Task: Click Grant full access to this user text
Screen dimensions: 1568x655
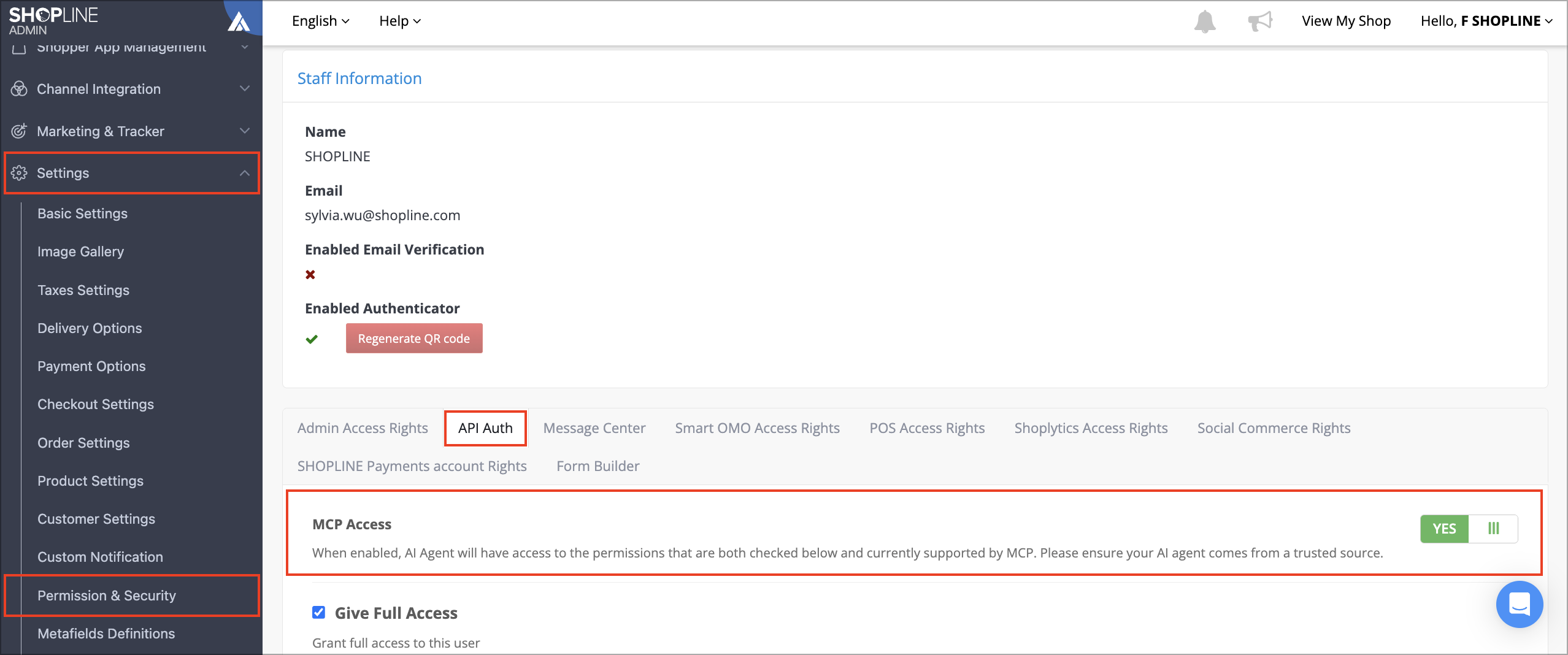Action: [396, 643]
